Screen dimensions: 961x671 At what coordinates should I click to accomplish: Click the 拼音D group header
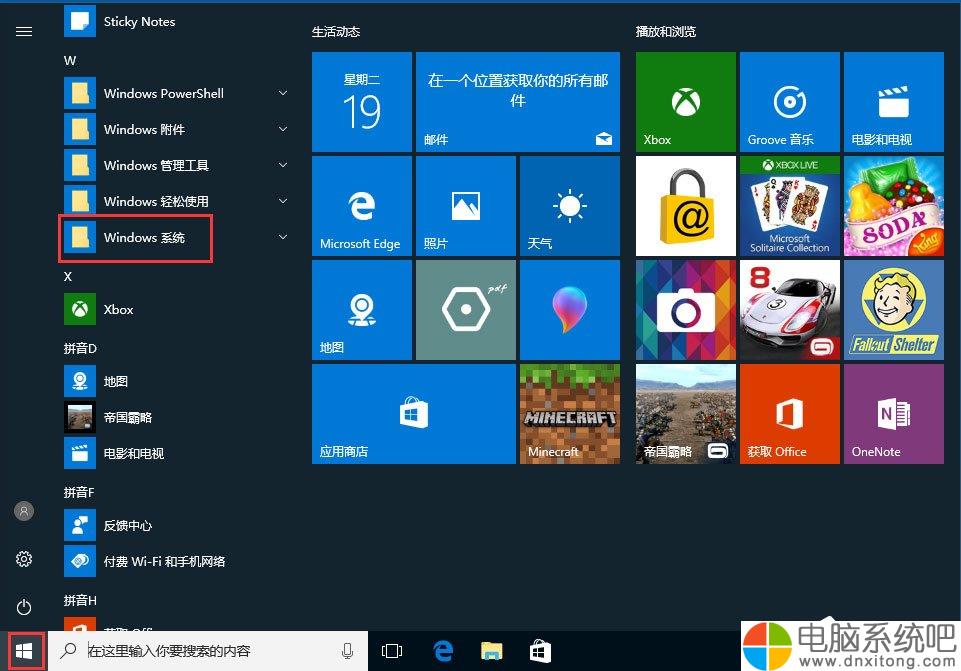click(x=80, y=348)
